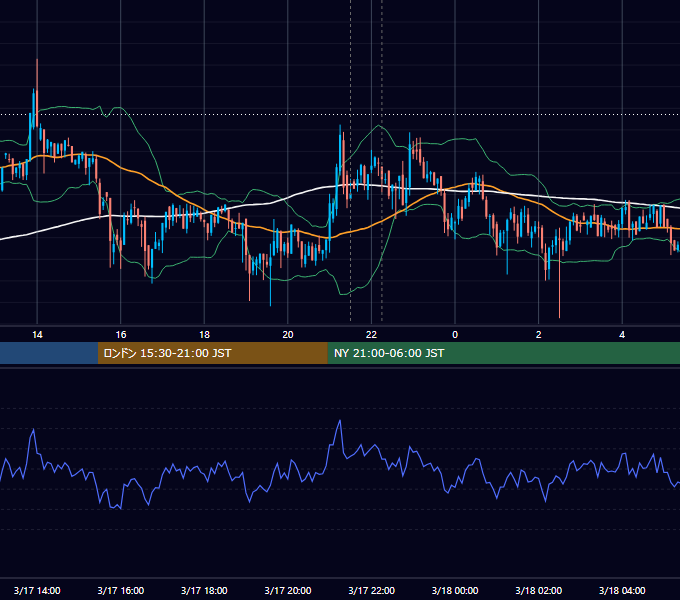
Task: Click the hour label 2 on the axis
Action: click(x=539, y=335)
